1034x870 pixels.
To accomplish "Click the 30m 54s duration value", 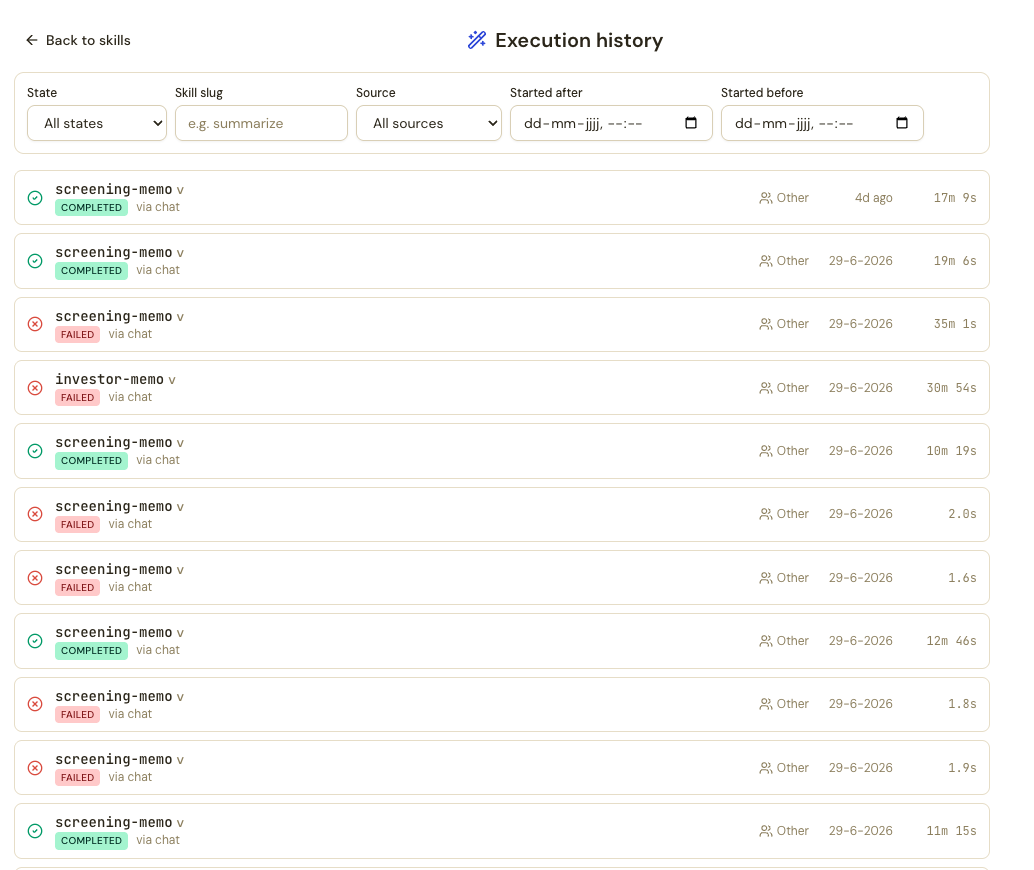I will 952,388.
